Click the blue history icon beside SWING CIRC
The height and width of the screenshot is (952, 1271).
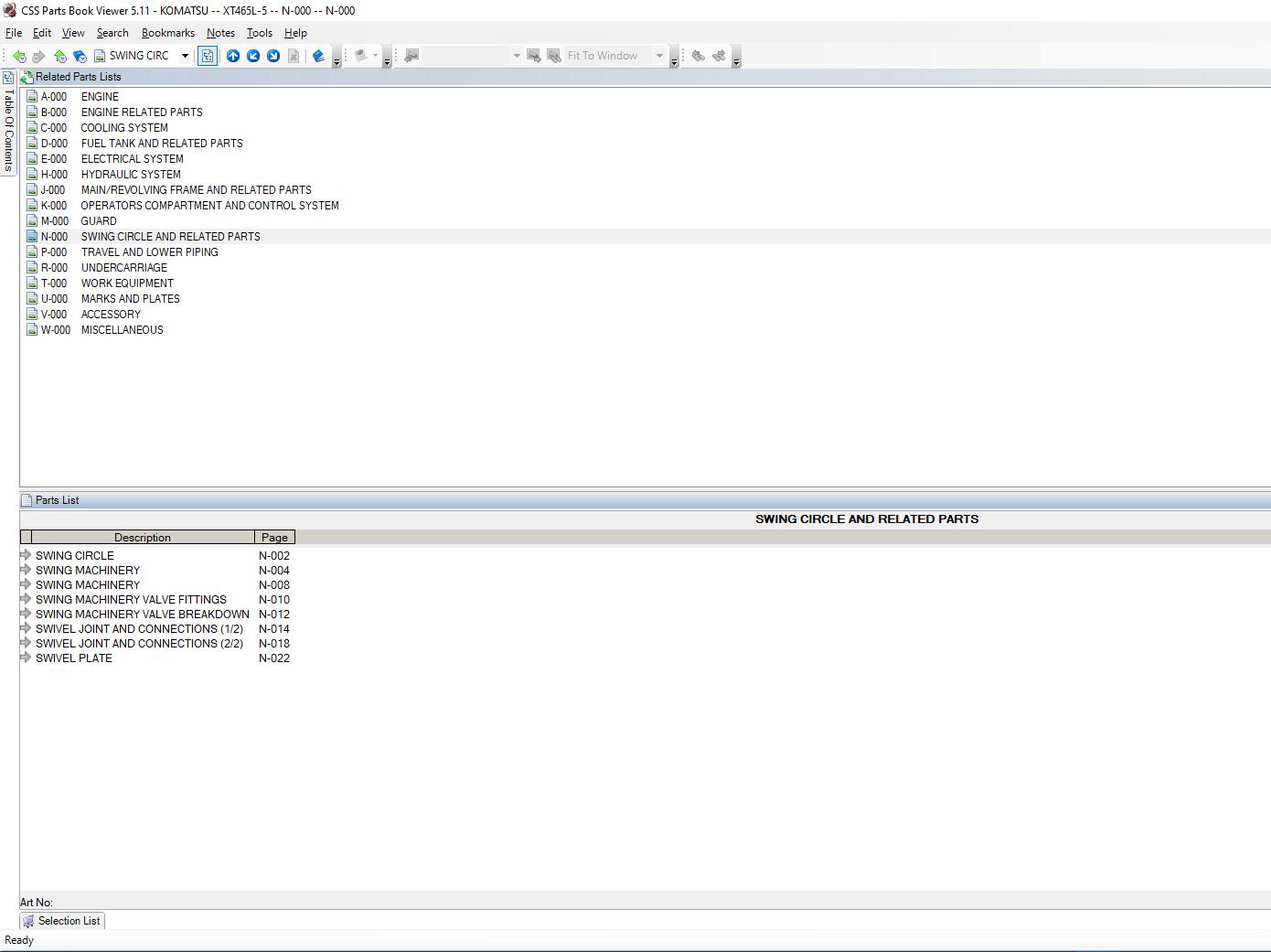[x=80, y=56]
